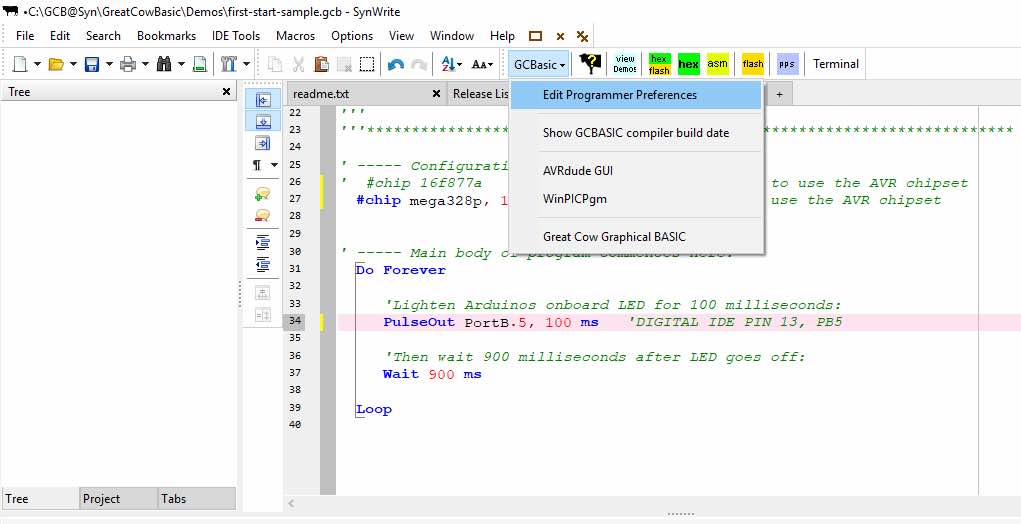Toggle the second side-toolbar panel button
Viewport: 1021px width, 524px height.
pyautogui.click(x=262, y=121)
